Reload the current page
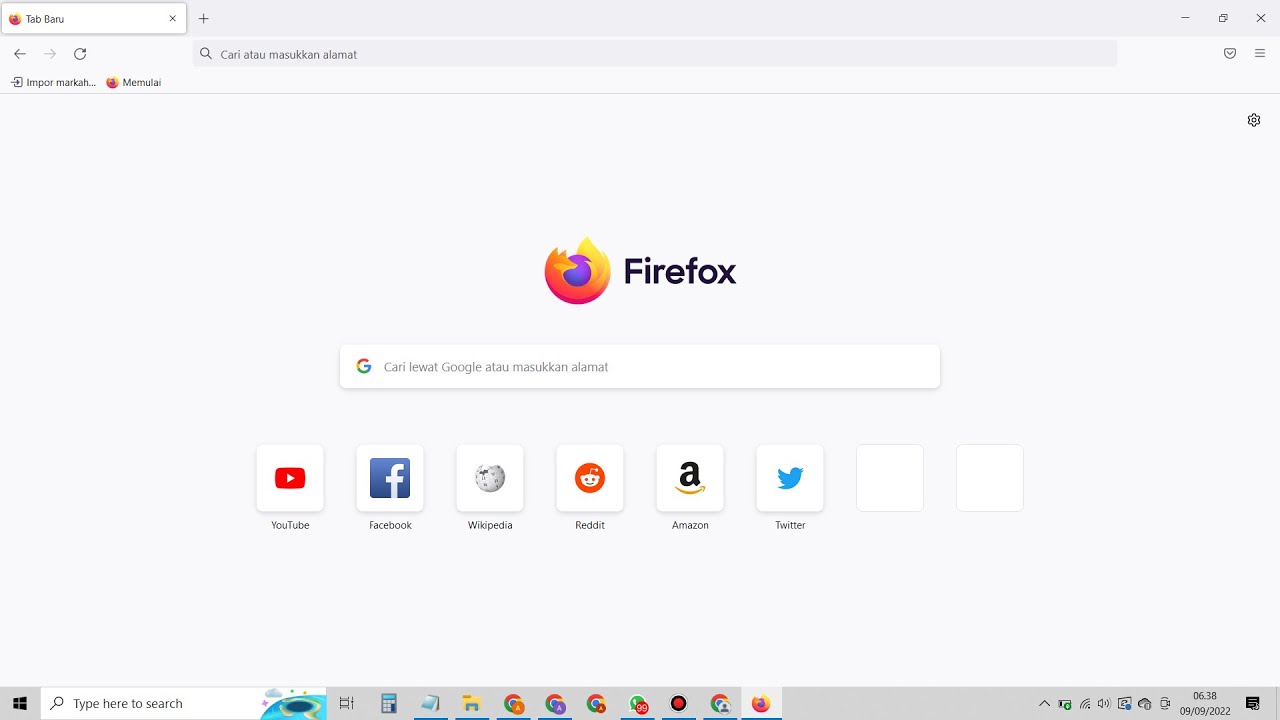This screenshot has width=1280, height=720. [x=80, y=54]
